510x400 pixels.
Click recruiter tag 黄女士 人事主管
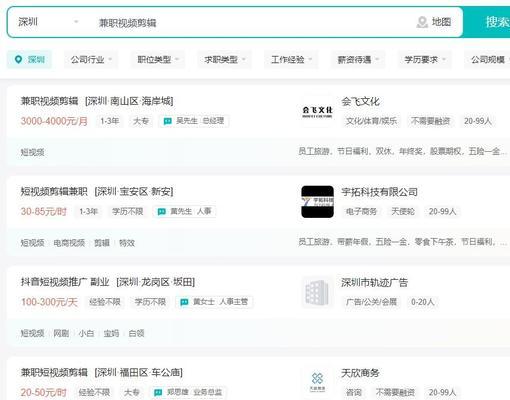[214, 302]
